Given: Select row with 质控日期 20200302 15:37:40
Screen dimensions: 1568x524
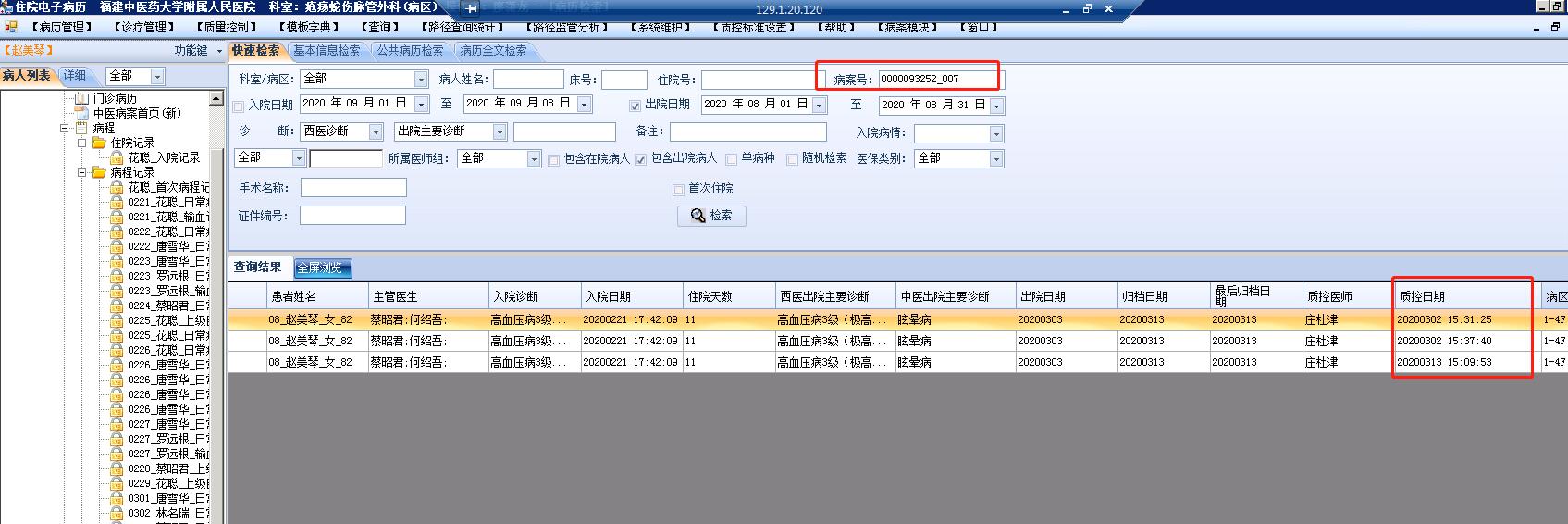Looking at the screenshot, I should point(898,341).
